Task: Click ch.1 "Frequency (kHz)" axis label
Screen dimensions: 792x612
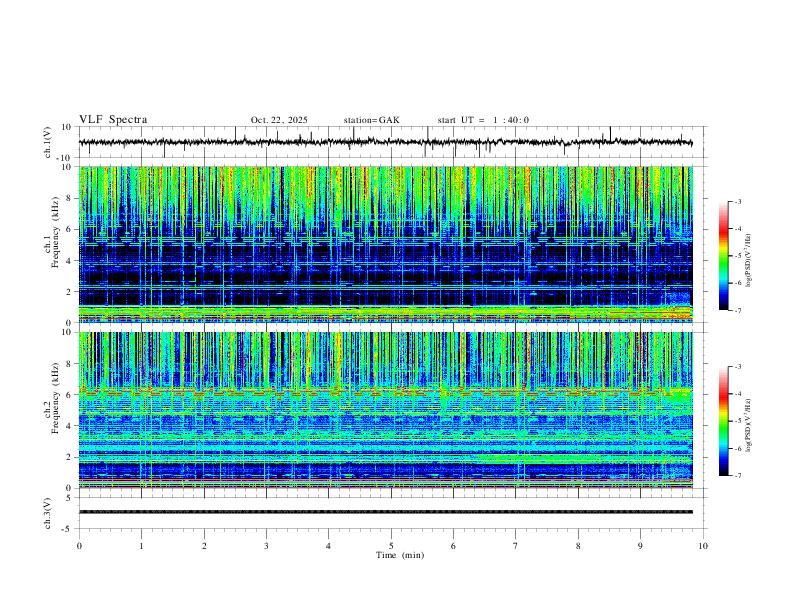Action: point(55,232)
